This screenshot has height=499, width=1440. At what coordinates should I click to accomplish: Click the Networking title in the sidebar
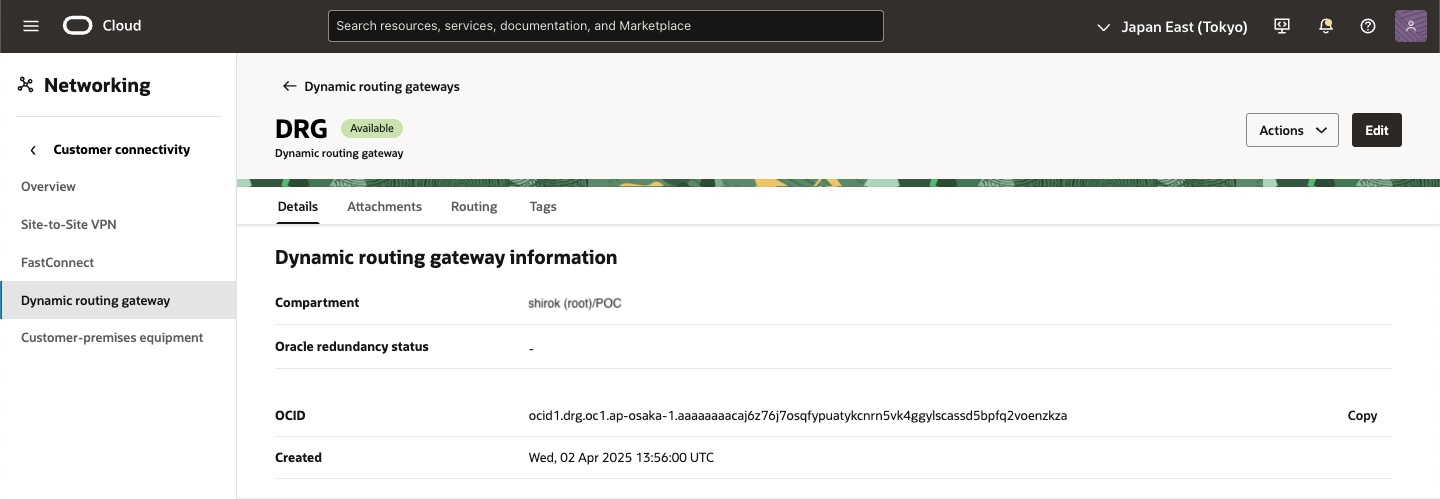pos(97,85)
